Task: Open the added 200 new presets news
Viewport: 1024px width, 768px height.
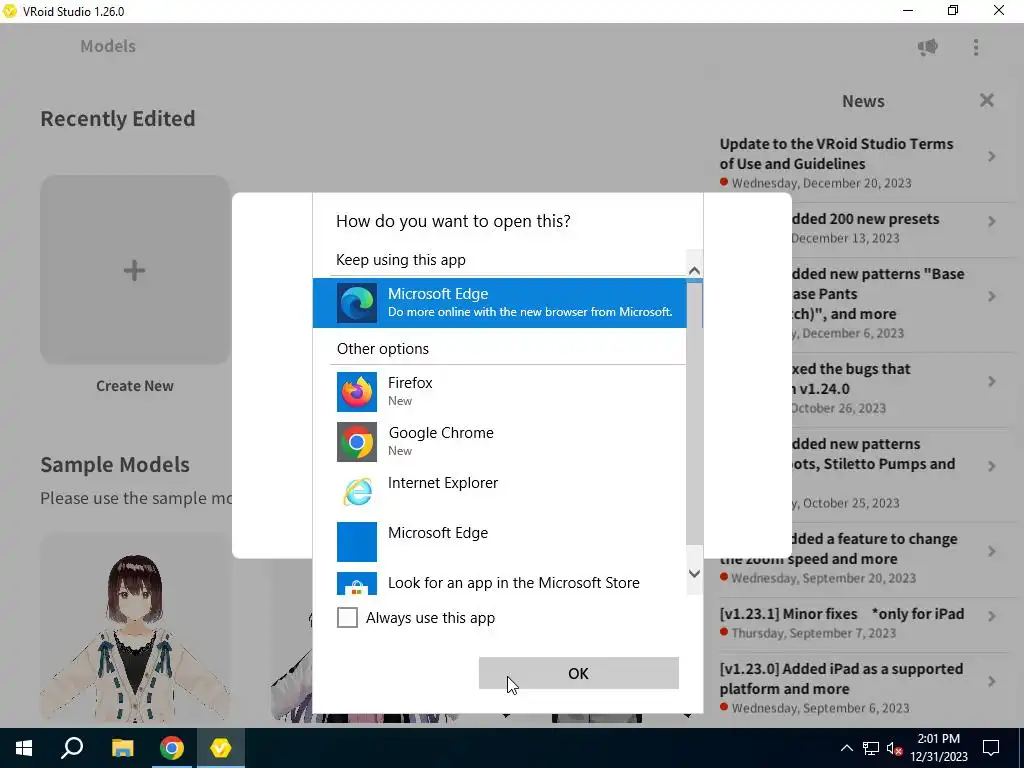Action: tap(865, 219)
